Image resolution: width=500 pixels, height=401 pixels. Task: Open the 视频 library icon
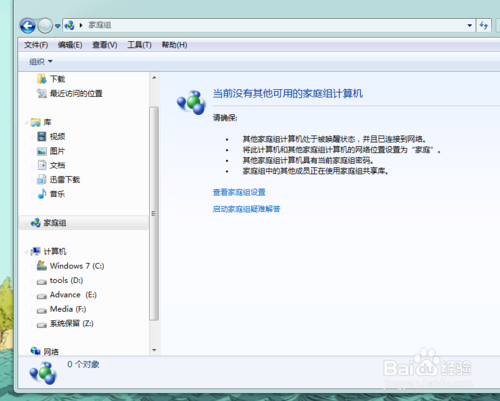42,136
